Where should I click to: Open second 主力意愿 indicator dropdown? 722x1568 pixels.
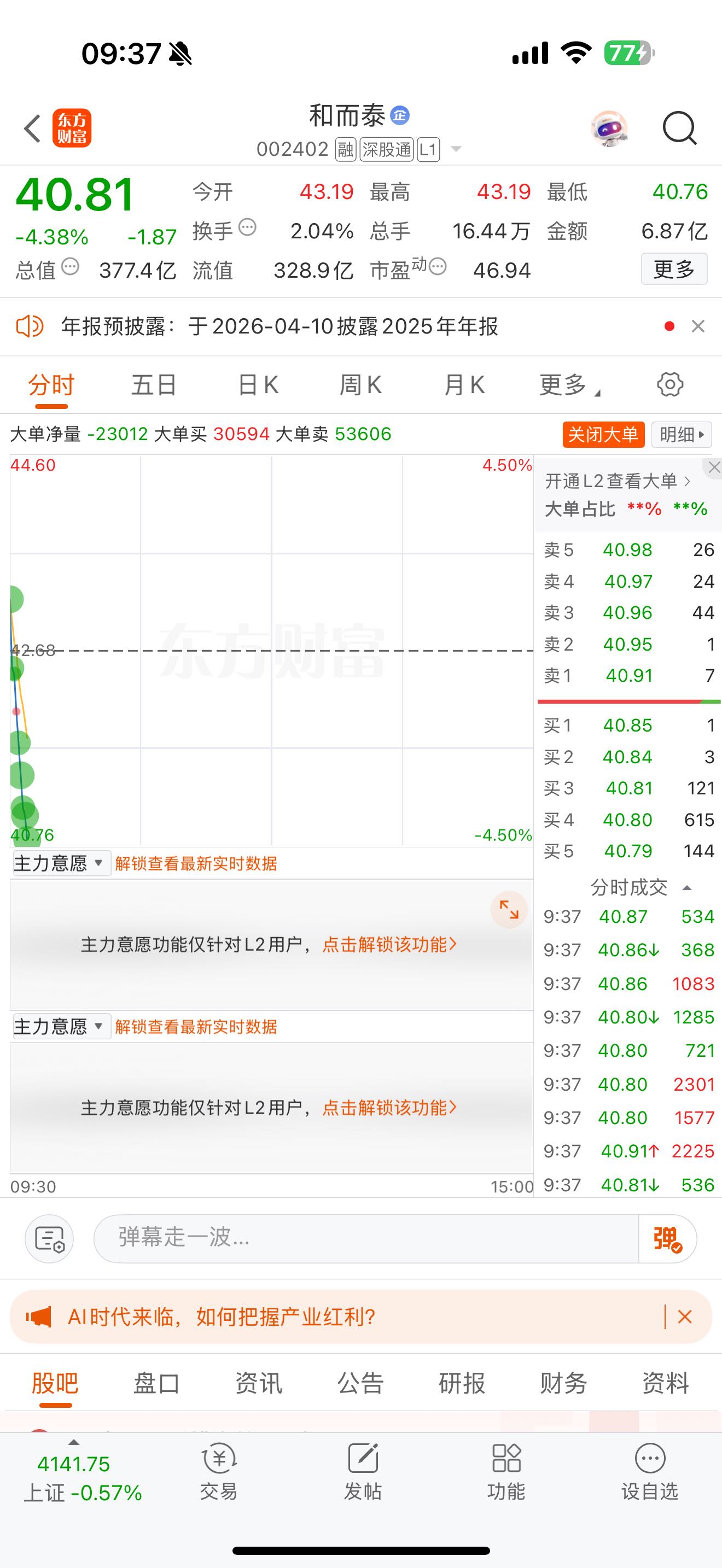[x=61, y=1027]
